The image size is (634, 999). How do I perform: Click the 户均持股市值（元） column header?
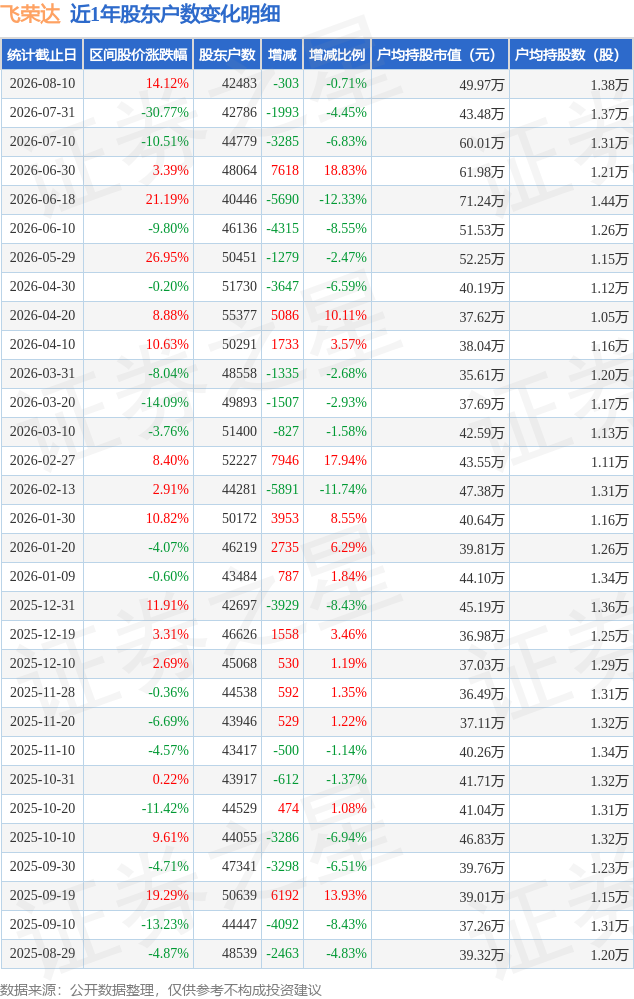(440, 55)
